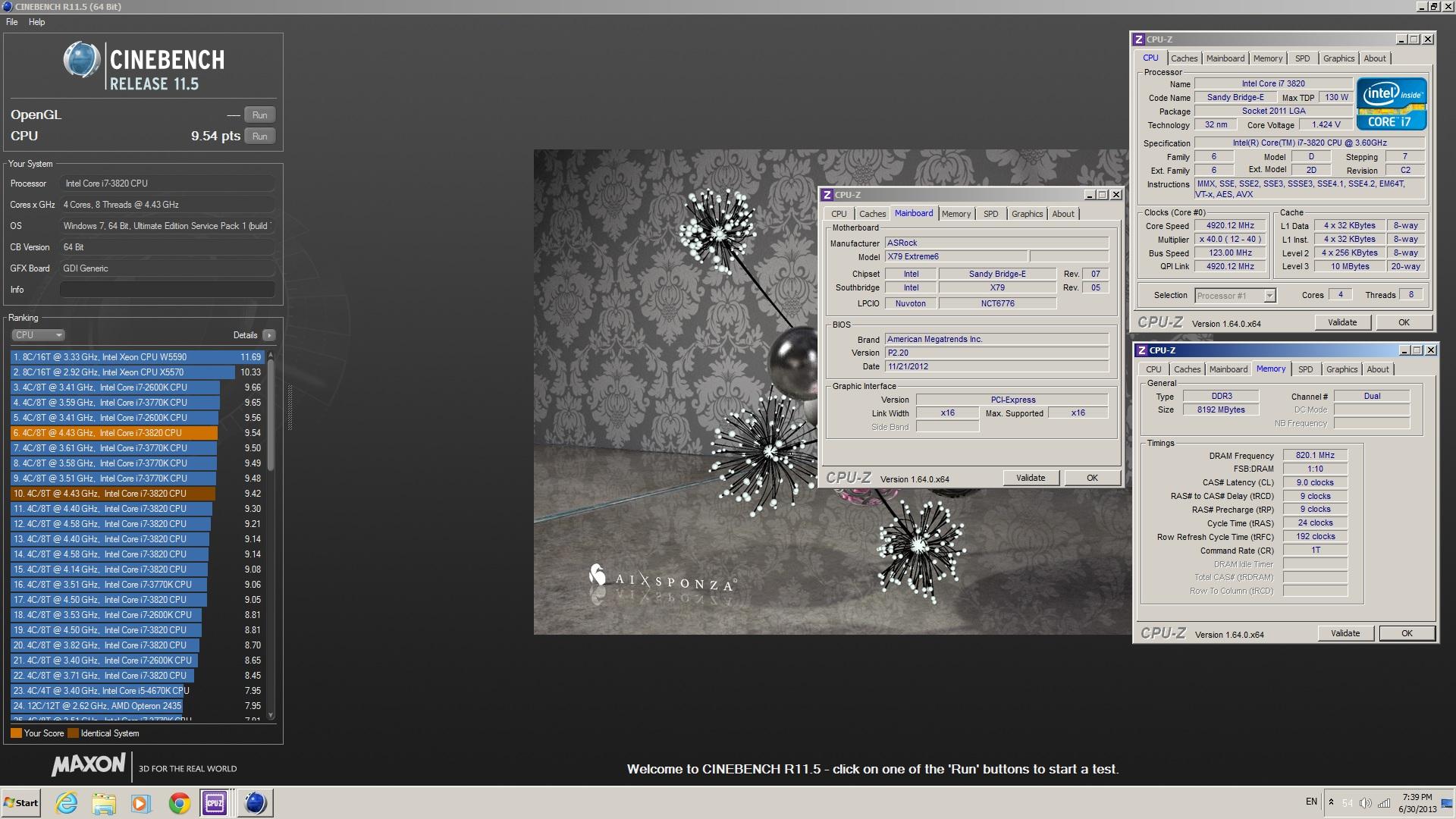
Task: Open About tab in top CPU-Z window
Action: tap(1374, 58)
